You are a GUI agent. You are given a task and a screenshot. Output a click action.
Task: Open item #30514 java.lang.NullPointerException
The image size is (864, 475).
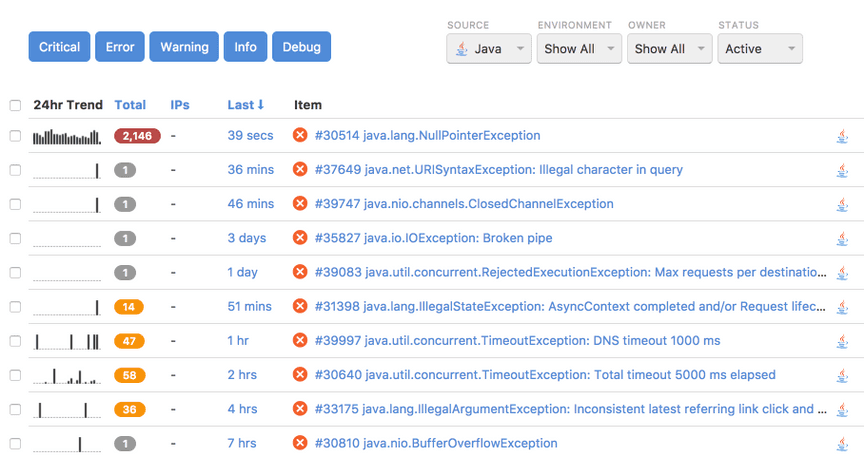point(427,136)
